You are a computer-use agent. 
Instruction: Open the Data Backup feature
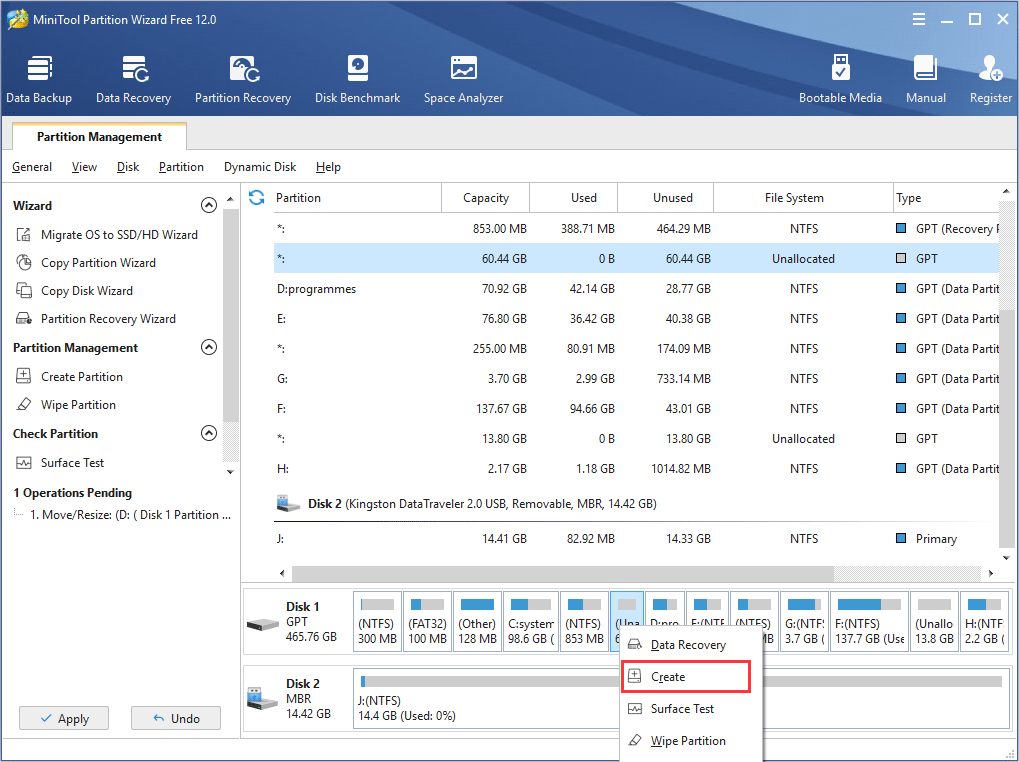[39, 78]
